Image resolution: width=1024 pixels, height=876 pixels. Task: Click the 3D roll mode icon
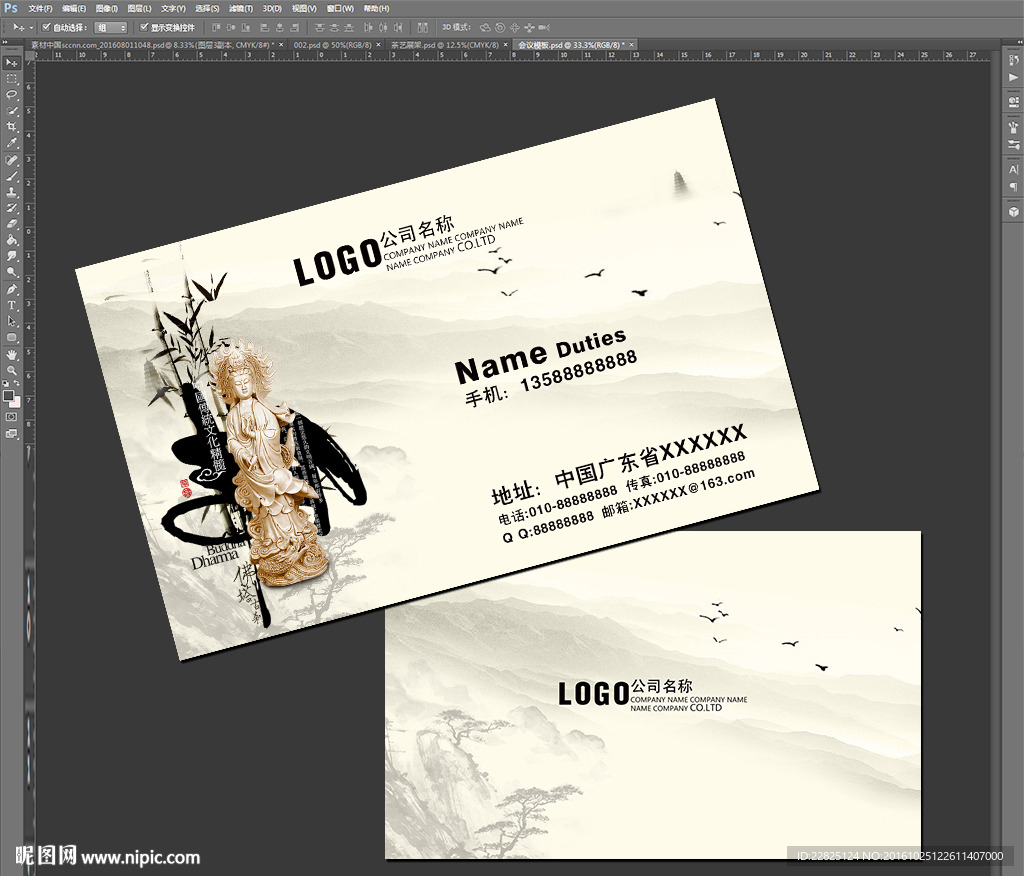click(x=500, y=27)
